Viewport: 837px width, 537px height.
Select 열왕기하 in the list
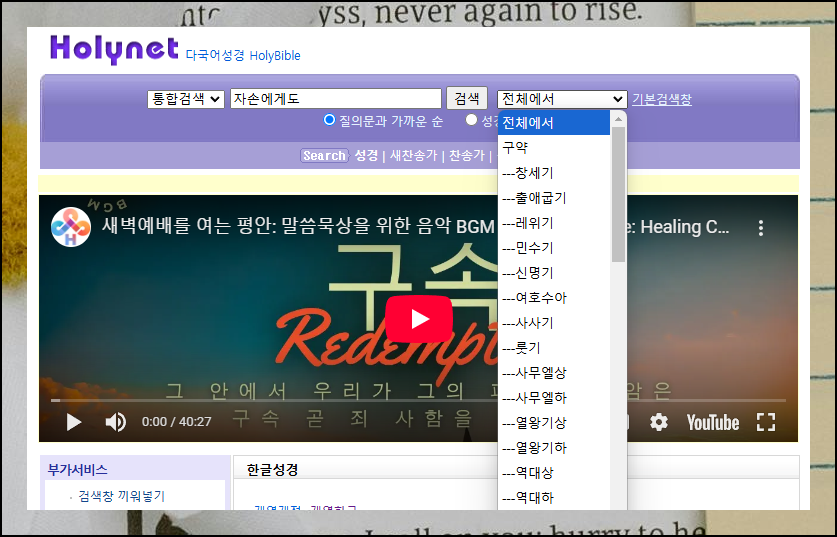point(554,448)
